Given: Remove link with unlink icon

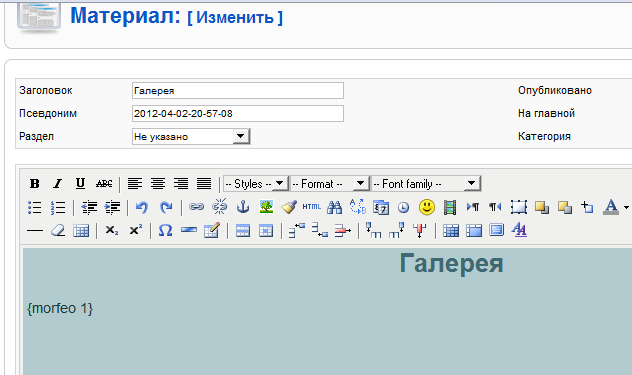Looking at the screenshot, I should [220, 206].
